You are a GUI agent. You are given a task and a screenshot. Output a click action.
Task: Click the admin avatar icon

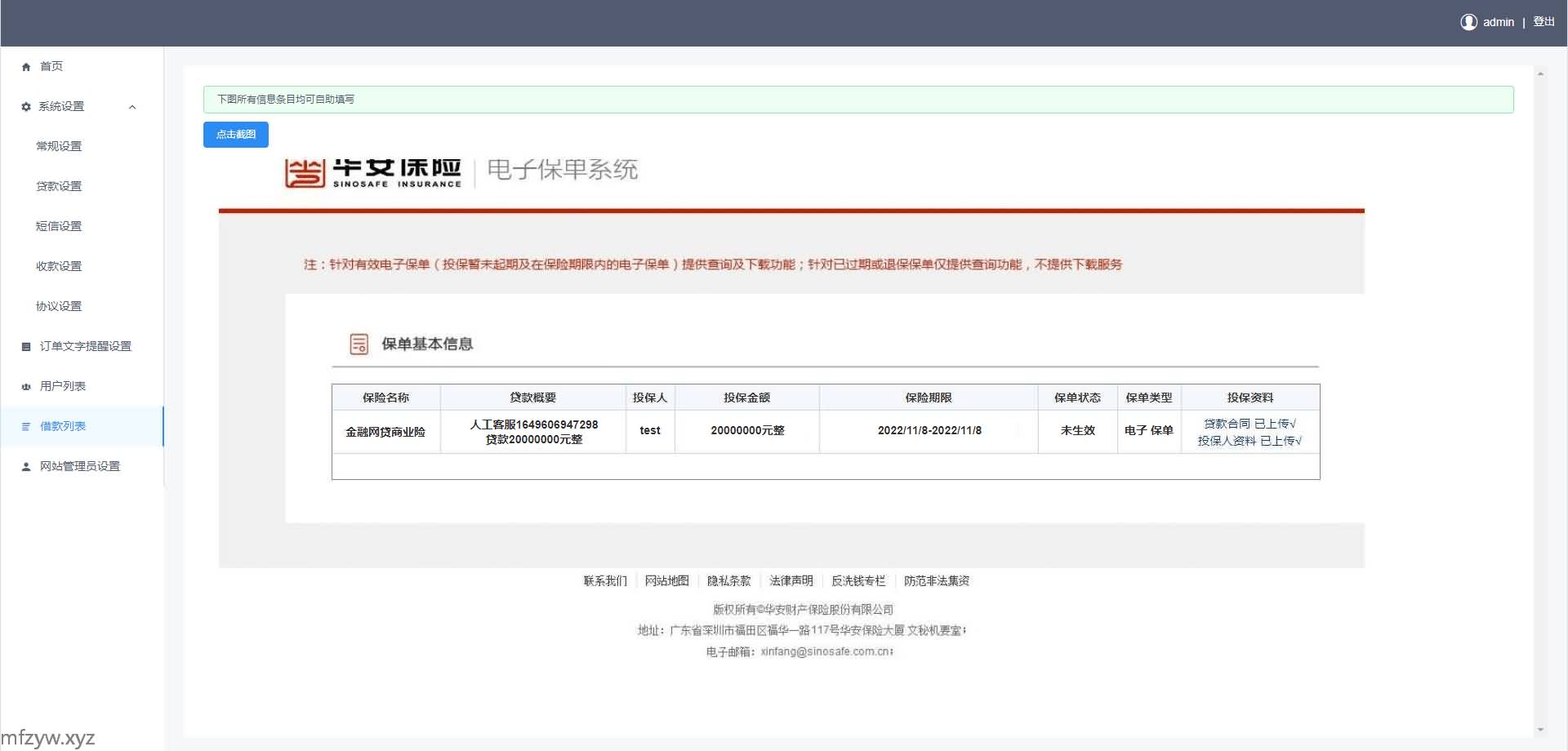1468,22
